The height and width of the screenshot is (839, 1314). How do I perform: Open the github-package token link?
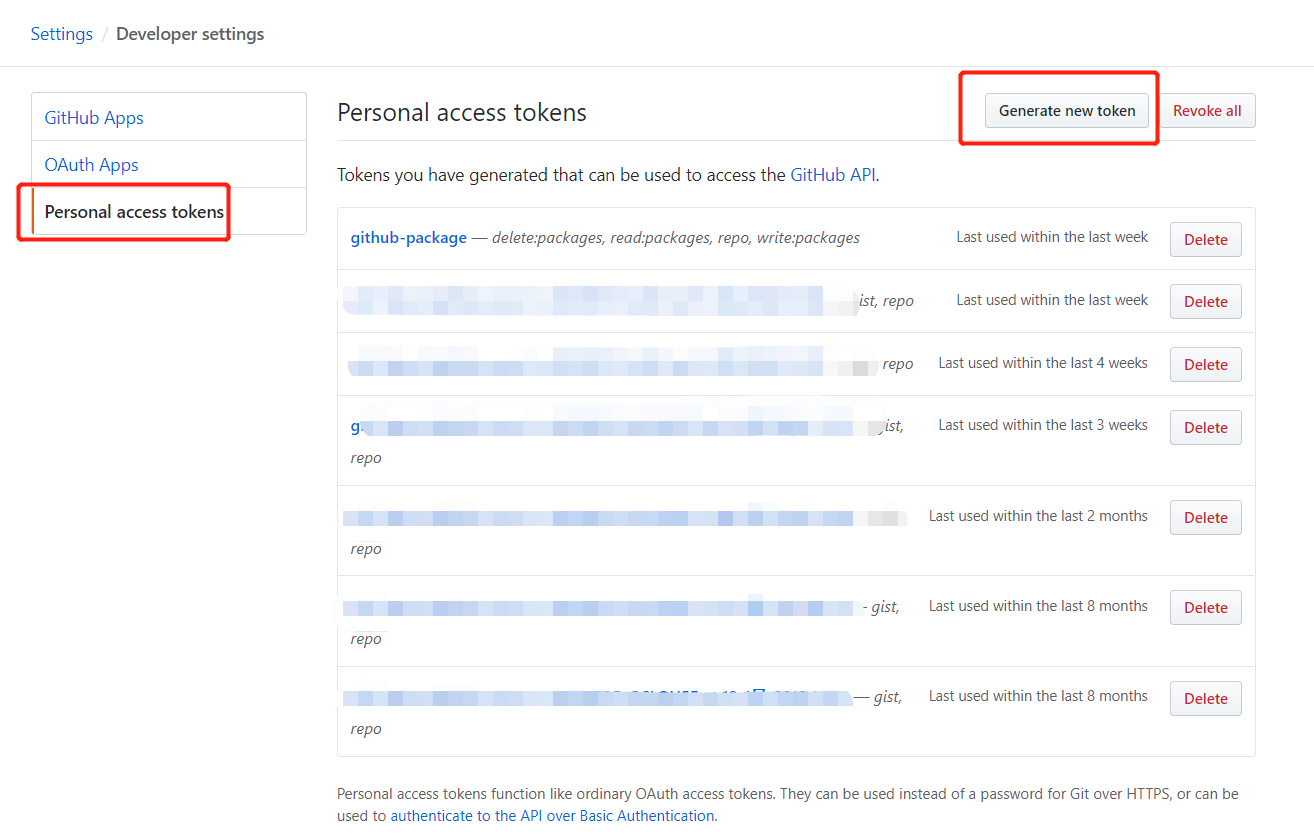tap(408, 238)
